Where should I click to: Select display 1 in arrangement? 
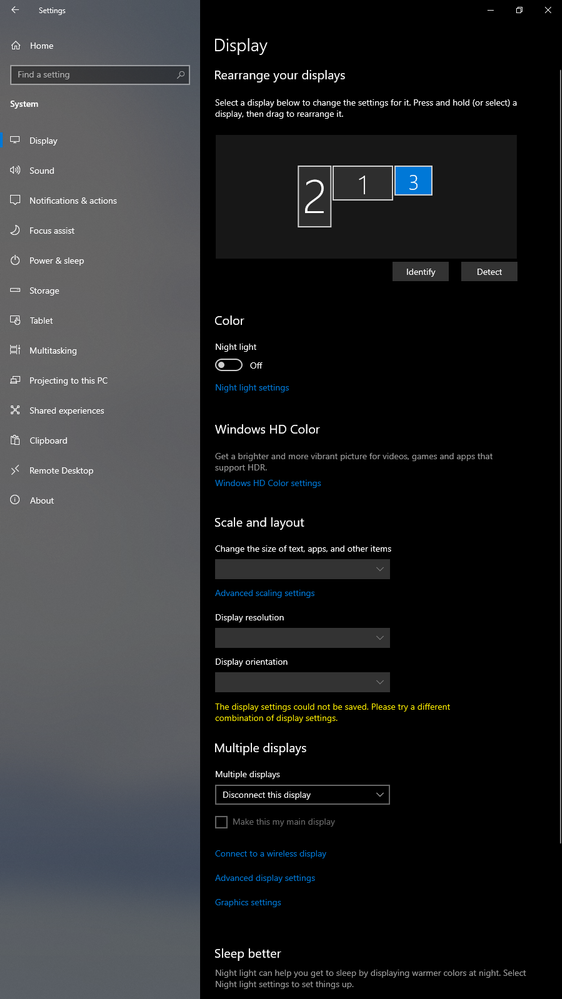[363, 183]
